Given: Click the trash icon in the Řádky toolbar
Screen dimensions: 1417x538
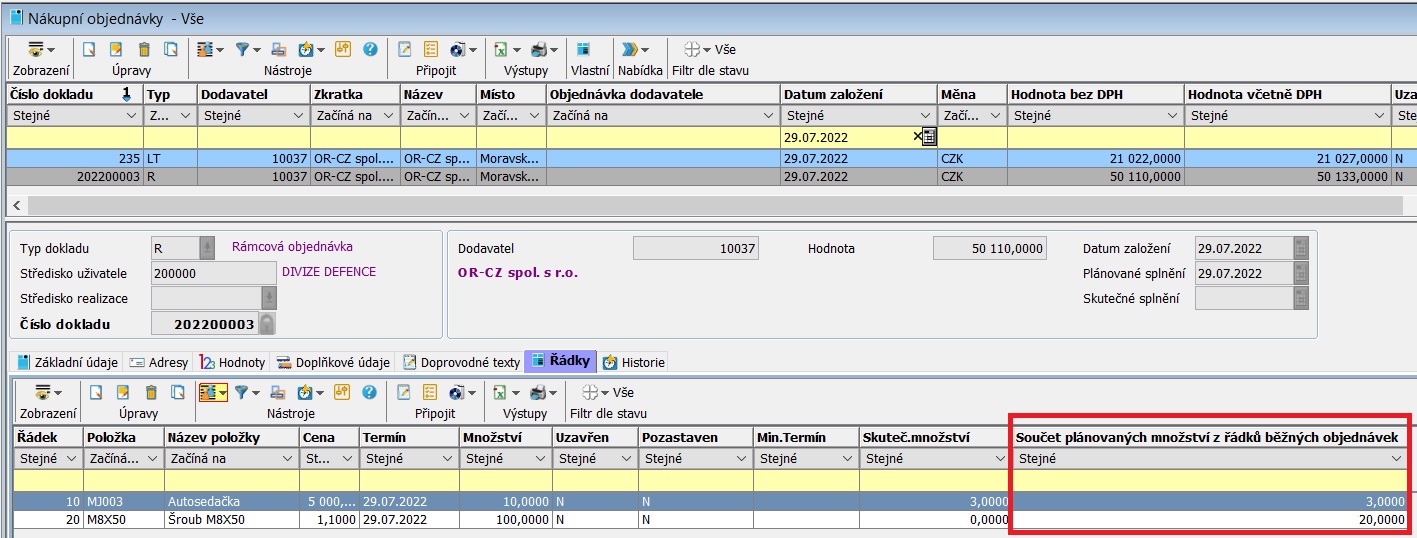Looking at the screenshot, I should 151,392.
